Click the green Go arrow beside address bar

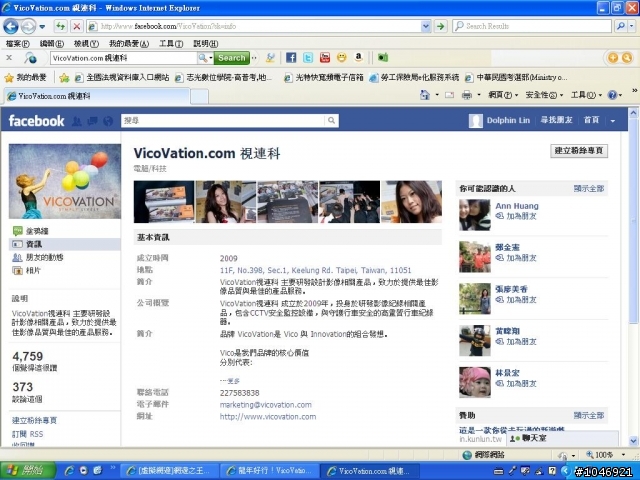point(440,27)
